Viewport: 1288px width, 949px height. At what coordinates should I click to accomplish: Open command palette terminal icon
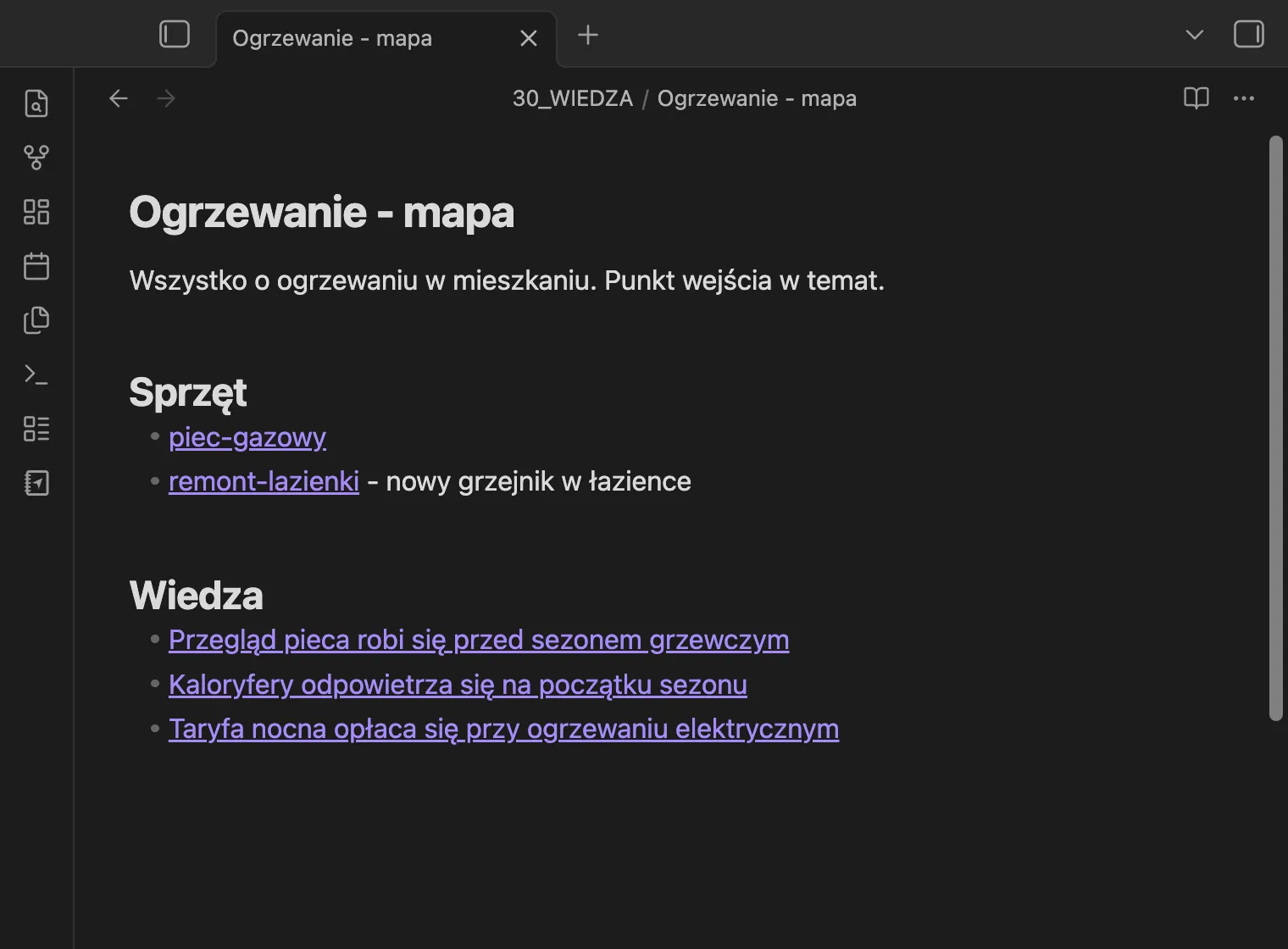point(36,375)
